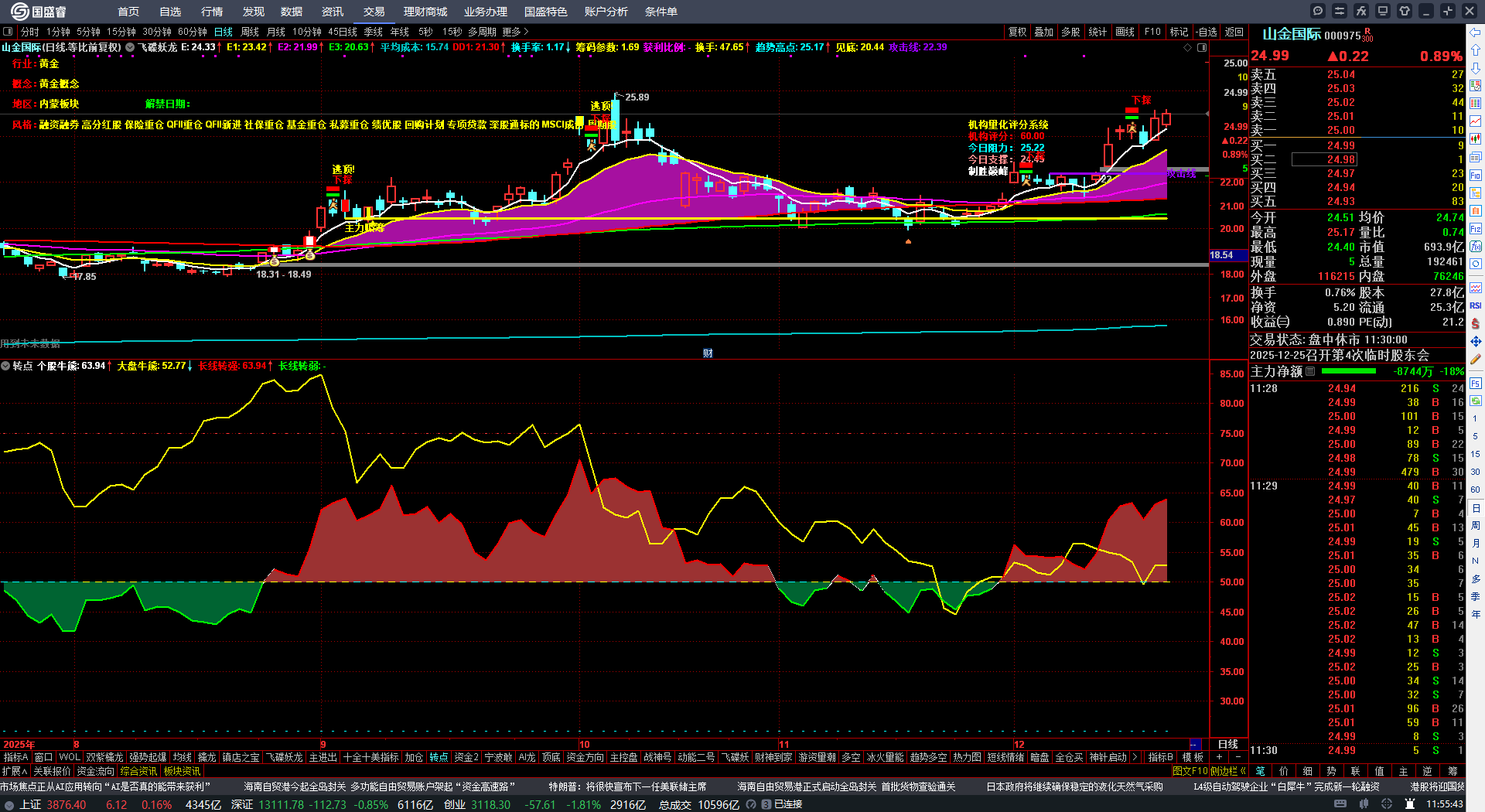The image size is (1485, 812).
Task: Click the − button to remove indicator pane
Action: click(1238, 757)
